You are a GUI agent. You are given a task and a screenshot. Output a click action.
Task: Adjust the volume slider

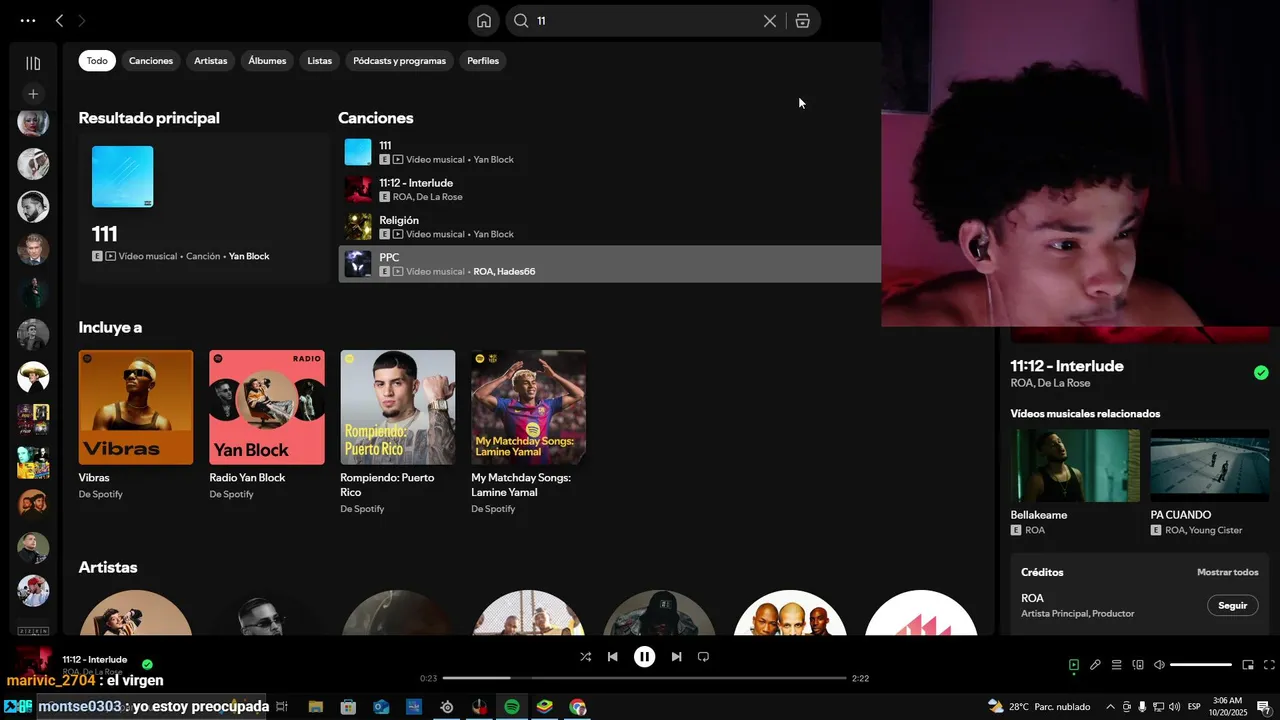[1201, 665]
